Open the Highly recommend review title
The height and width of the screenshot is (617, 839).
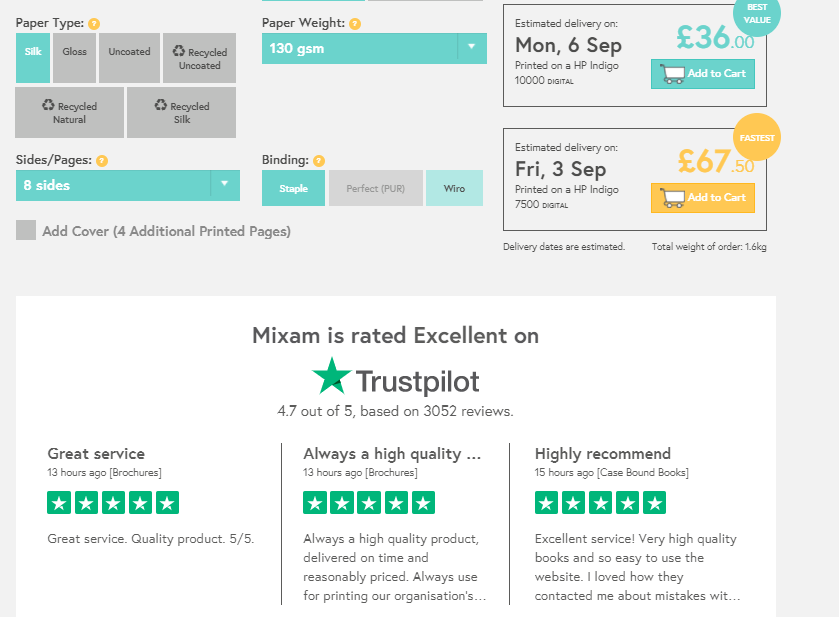coord(603,454)
